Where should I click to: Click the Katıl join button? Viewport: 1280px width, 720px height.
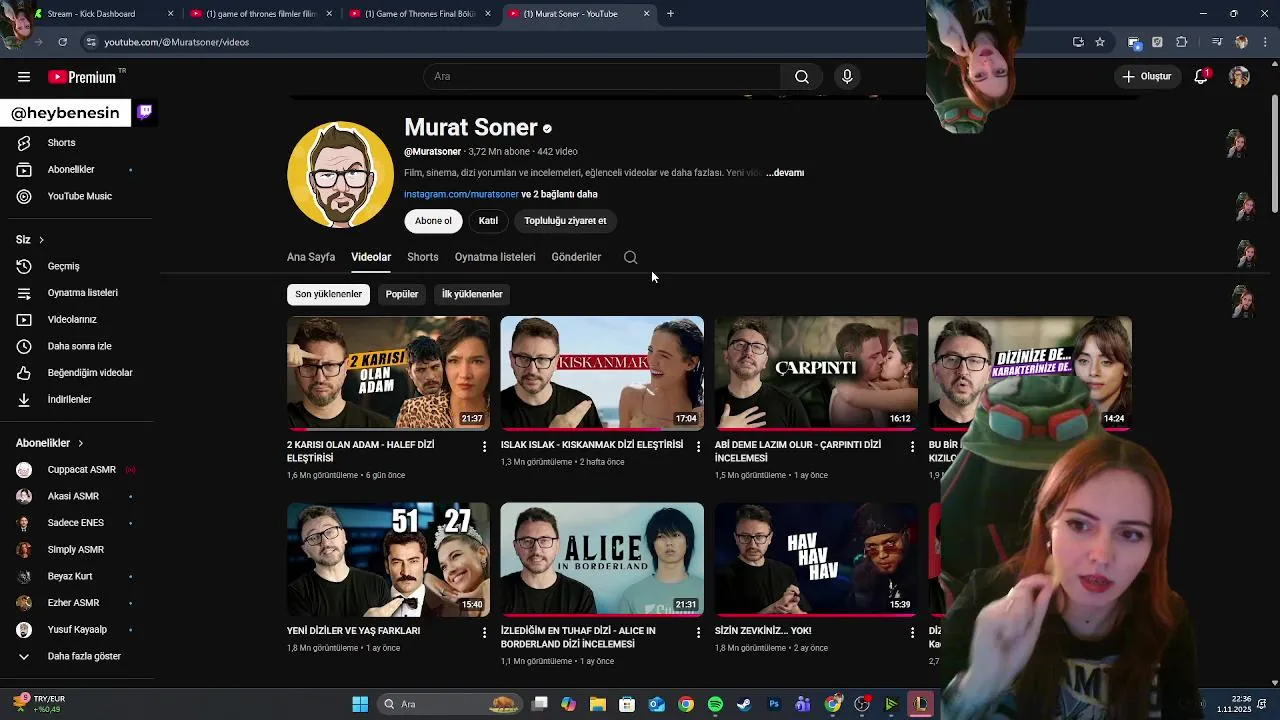pos(488,221)
